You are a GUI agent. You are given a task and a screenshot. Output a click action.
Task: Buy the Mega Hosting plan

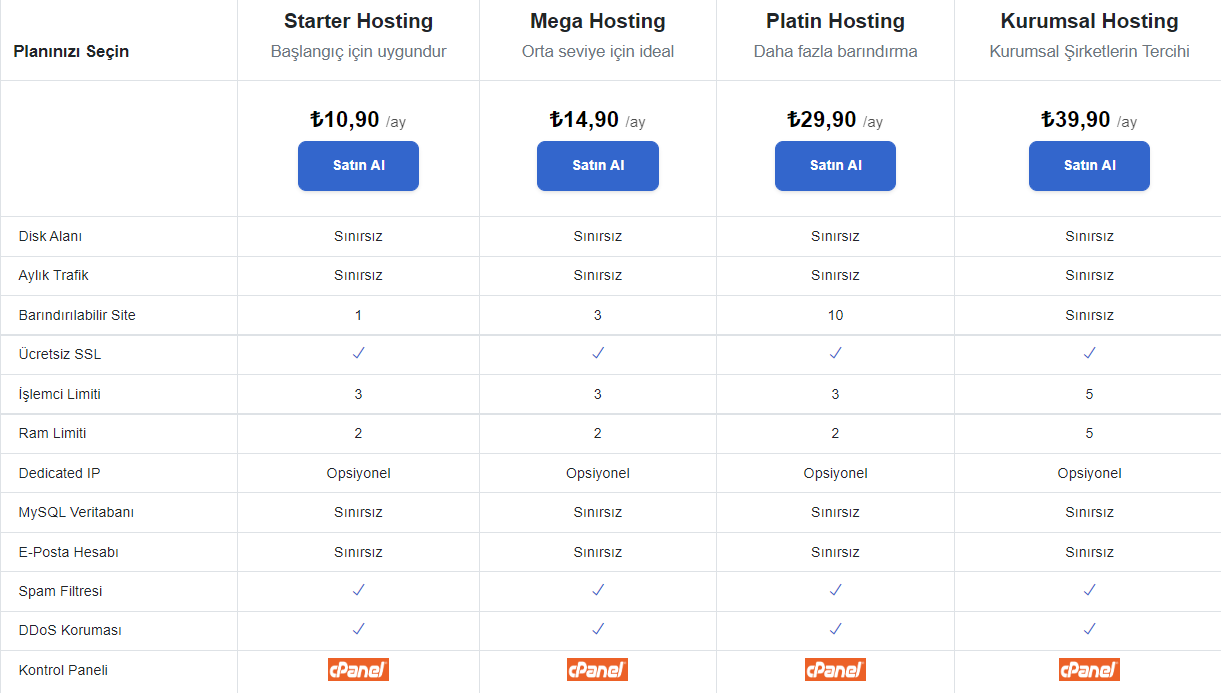[x=597, y=166]
